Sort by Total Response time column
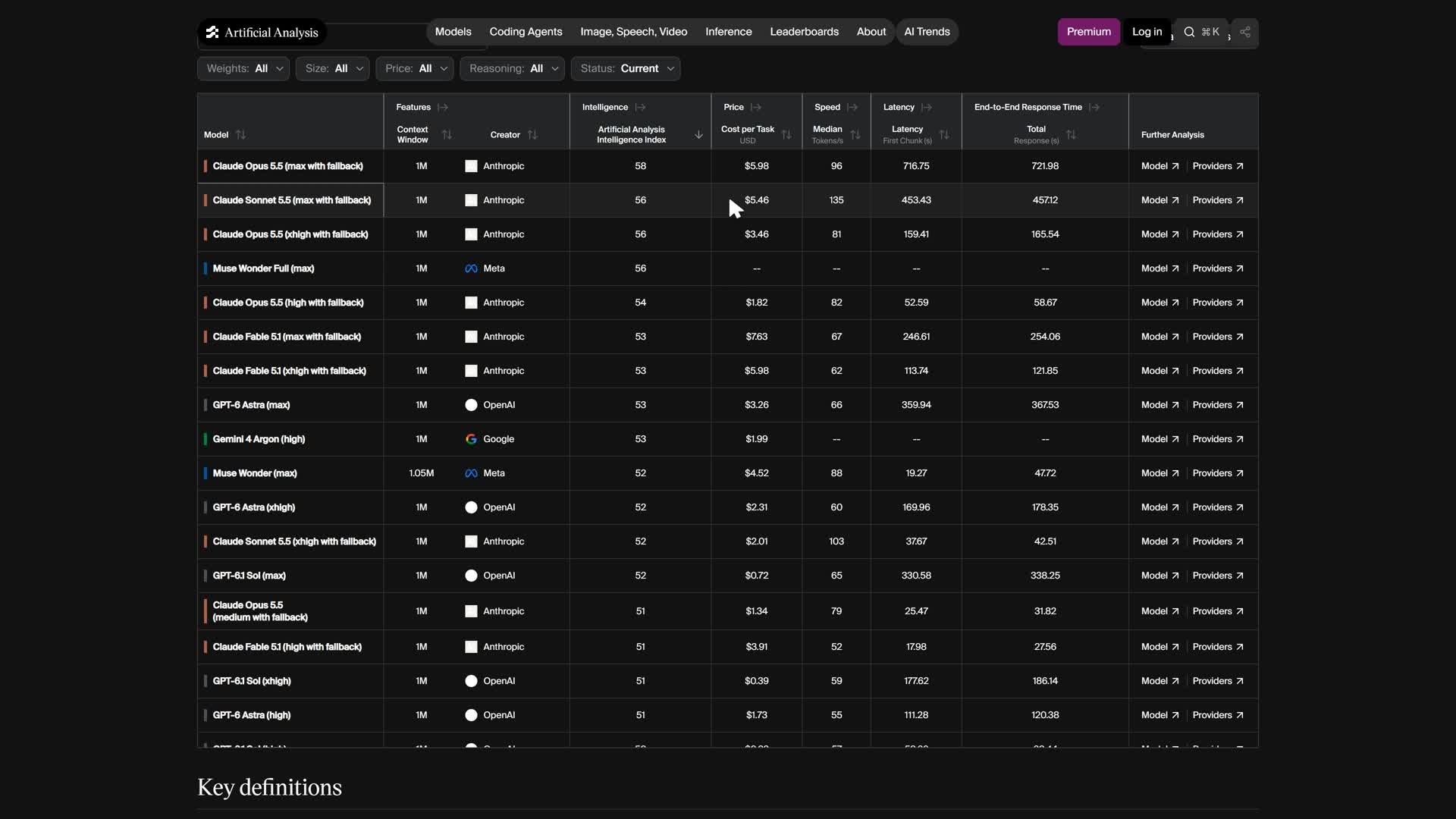1456x819 pixels. [1071, 135]
